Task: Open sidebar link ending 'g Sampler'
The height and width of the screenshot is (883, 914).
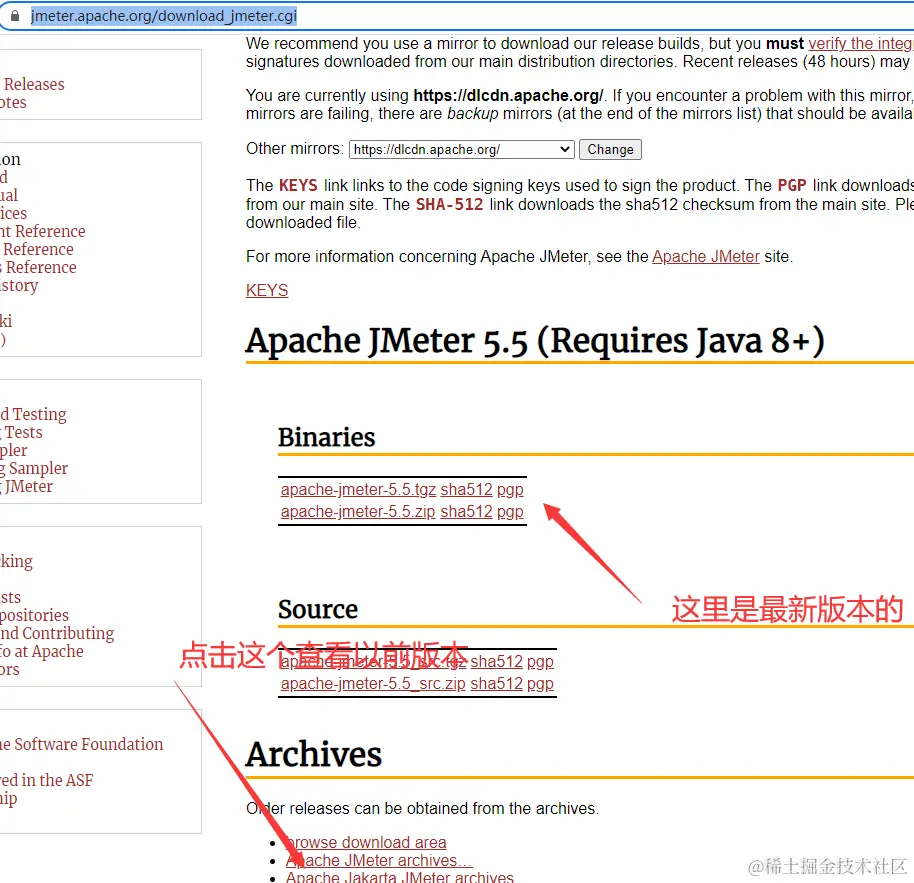Action: (34, 469)
